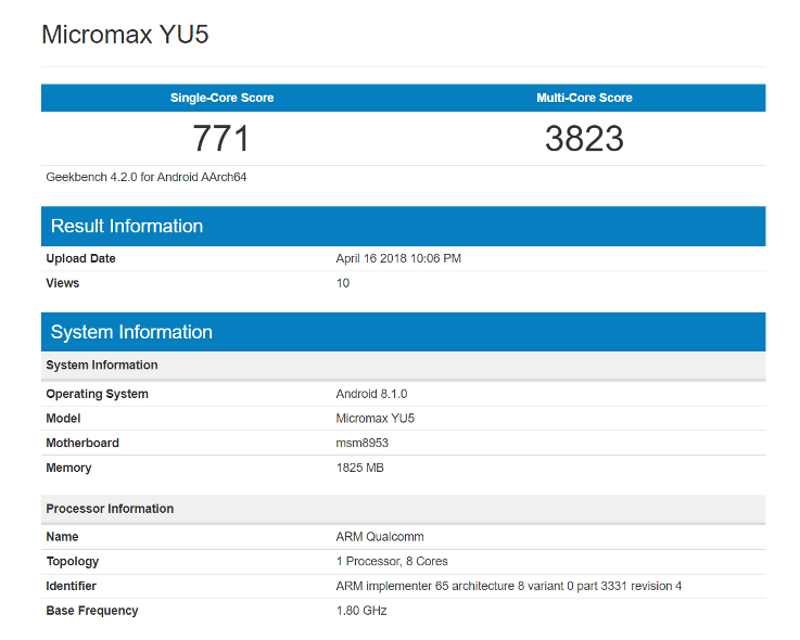Click the single-core value 771
800x640 pixels.
point(221,138)
